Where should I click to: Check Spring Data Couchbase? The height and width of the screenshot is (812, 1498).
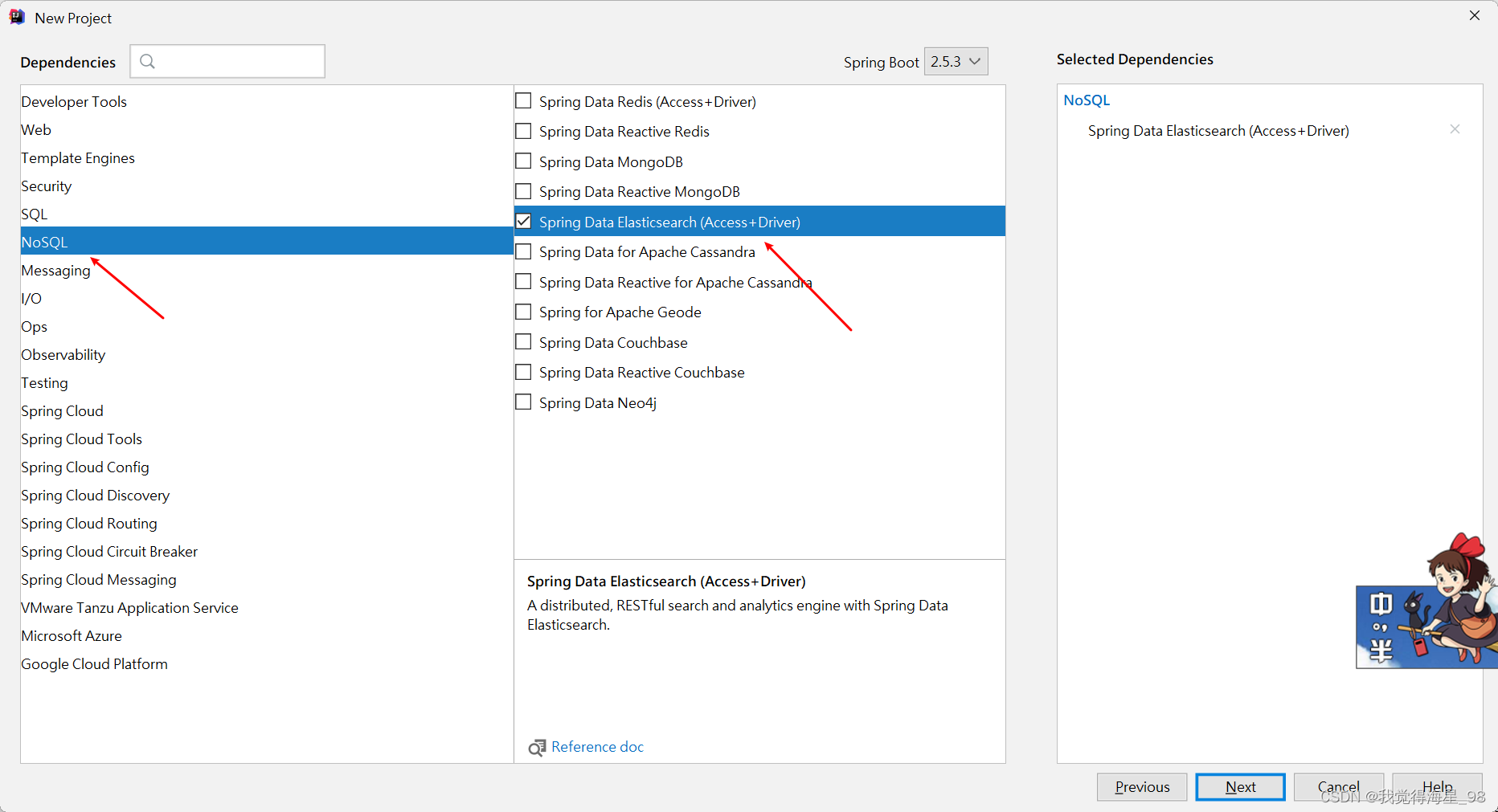coord(523,342)
